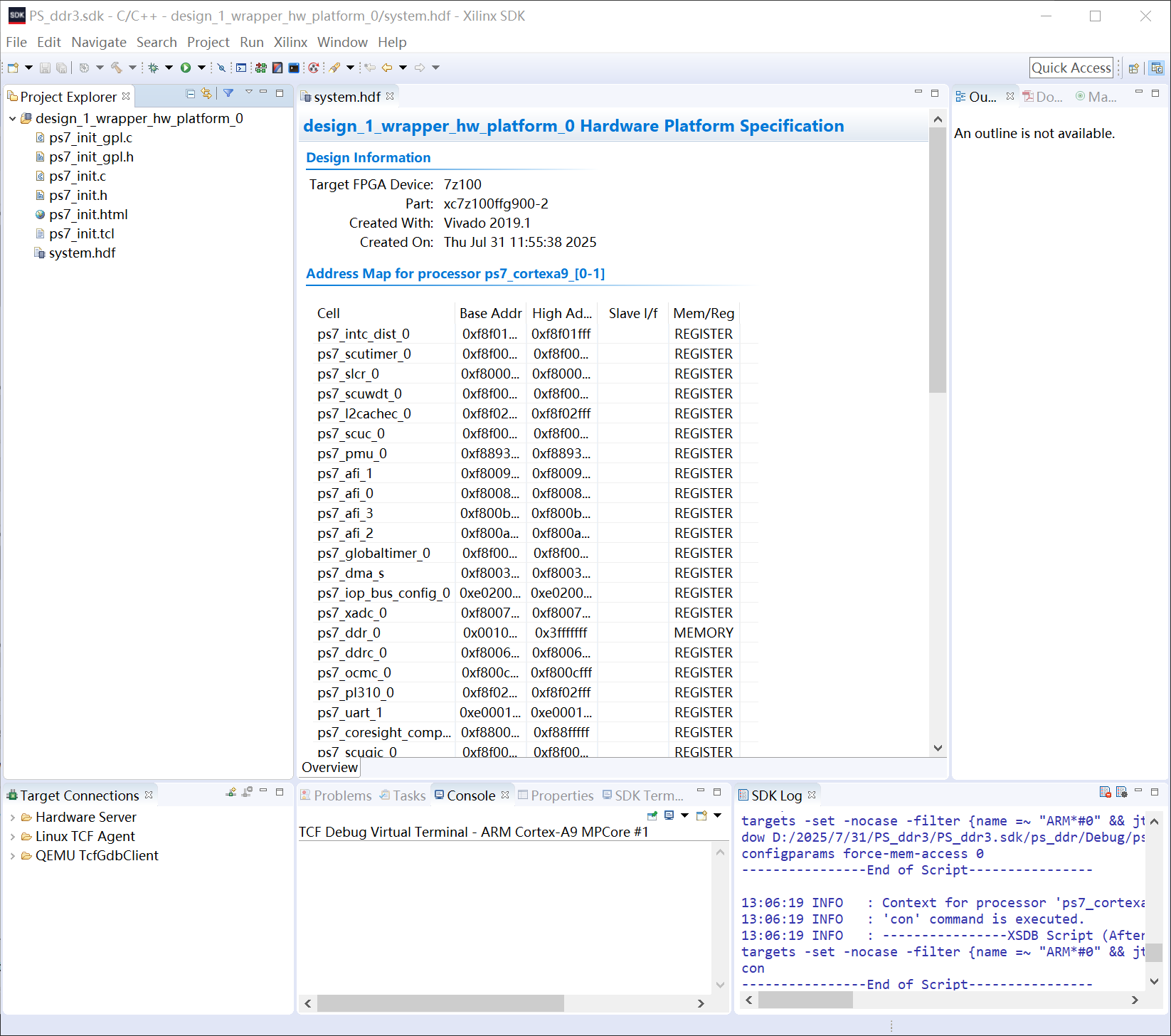The image size is (1171, 1036).
Task: Click the Save toolbar icon
Action: pyautogui.click(x=45, y=68)
